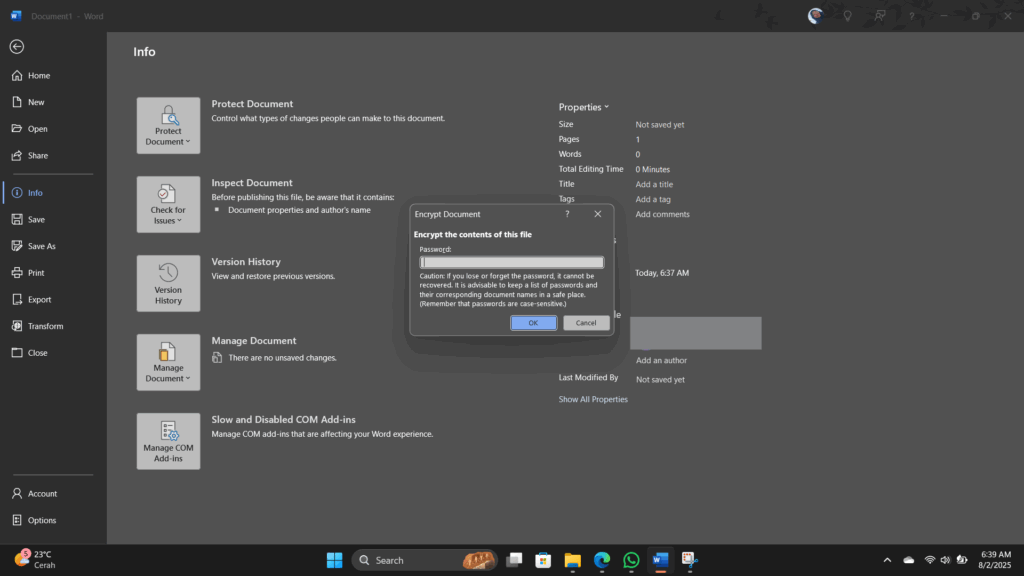Image resolution: width=1024 pixels, height=576 pixels.
Task: Click the Save disk icon
Action: [17, 219]
